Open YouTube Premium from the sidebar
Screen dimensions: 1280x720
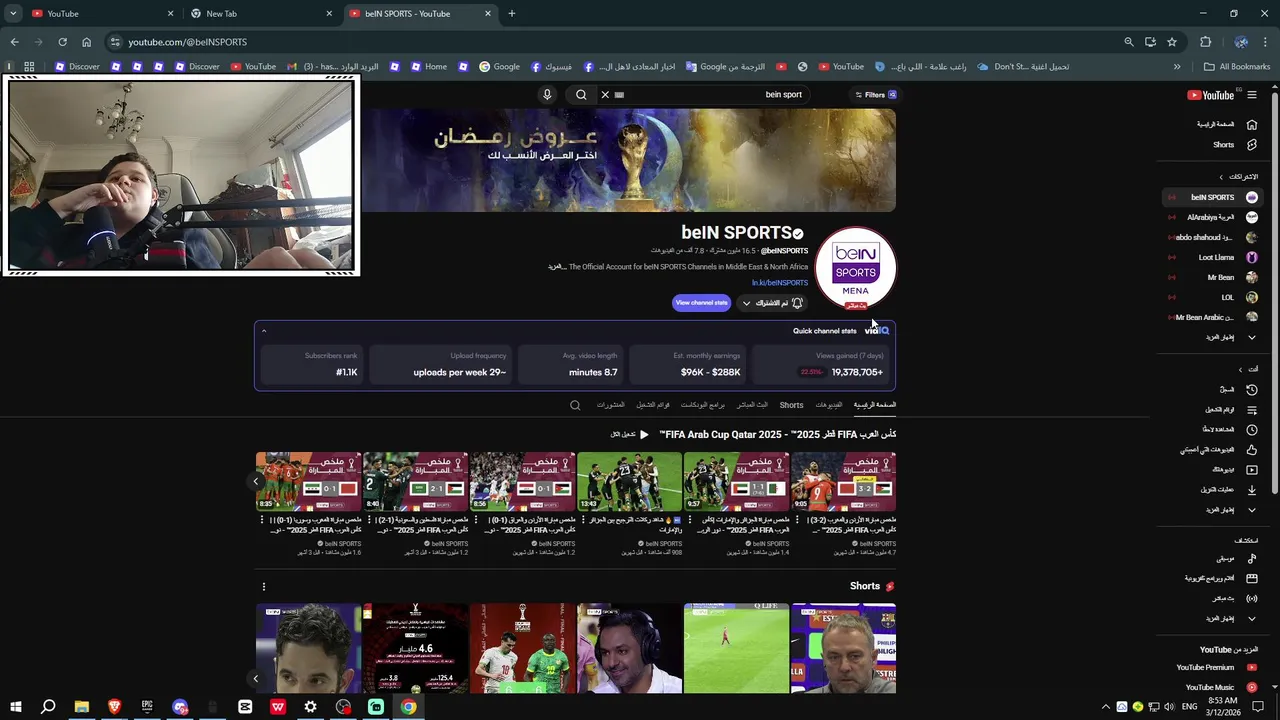[1213, 667]
